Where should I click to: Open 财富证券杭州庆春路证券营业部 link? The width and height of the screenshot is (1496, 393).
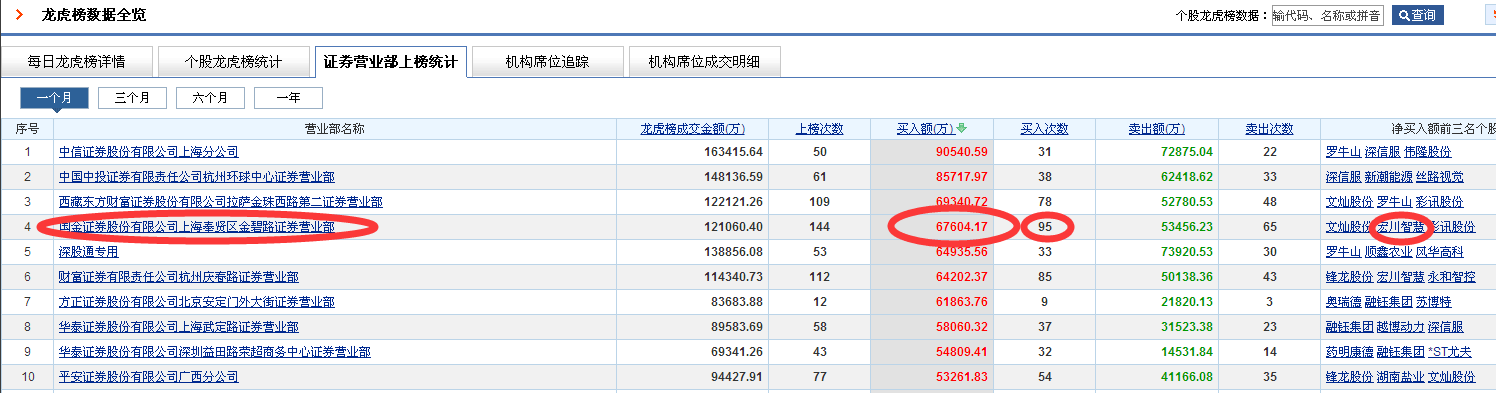[178, 277]
